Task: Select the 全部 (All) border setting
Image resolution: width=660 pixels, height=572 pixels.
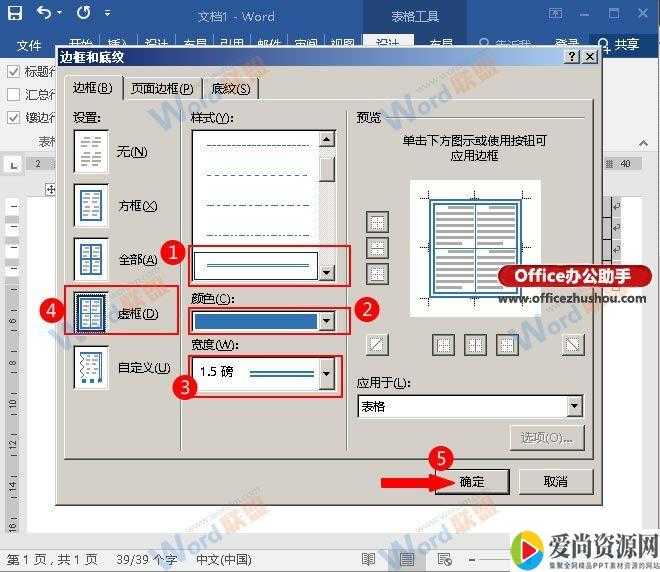Action: [91, 259]
